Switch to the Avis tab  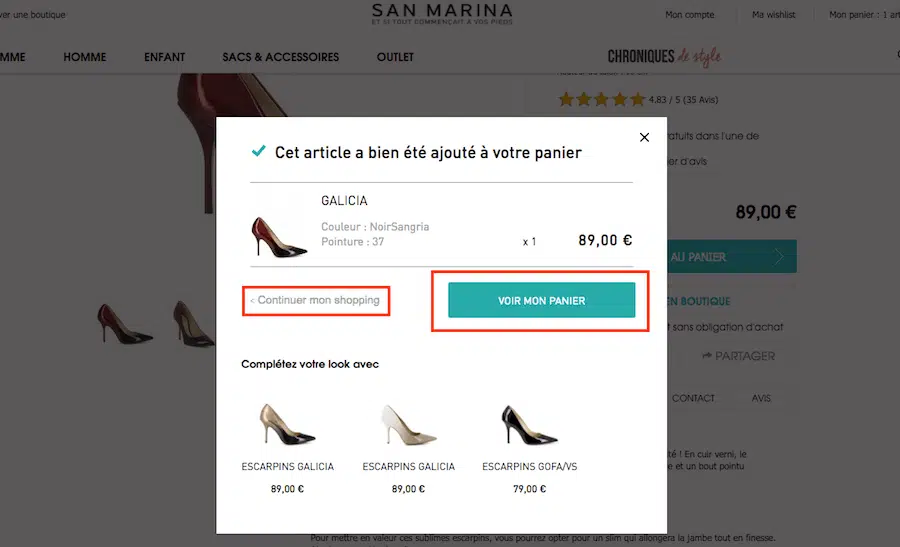click(x=761, y=398)
